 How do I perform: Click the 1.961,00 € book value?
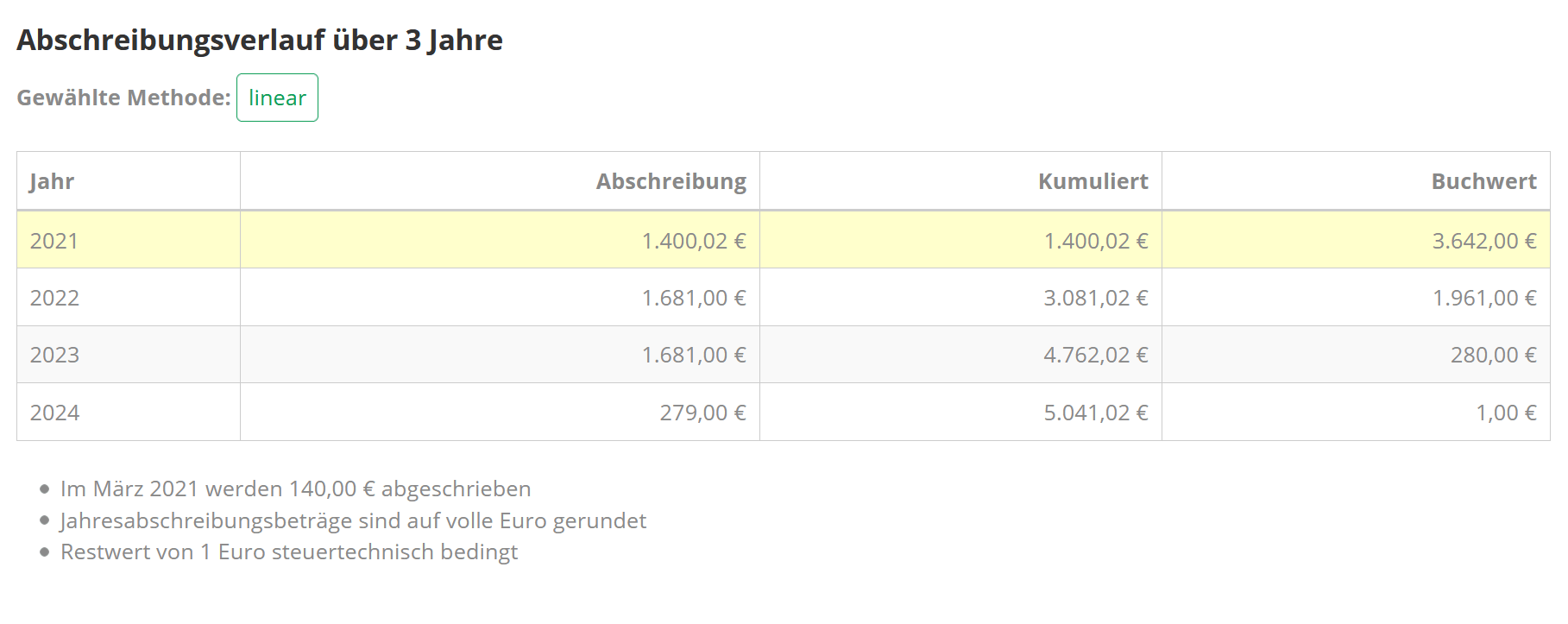coord(1483,298)
